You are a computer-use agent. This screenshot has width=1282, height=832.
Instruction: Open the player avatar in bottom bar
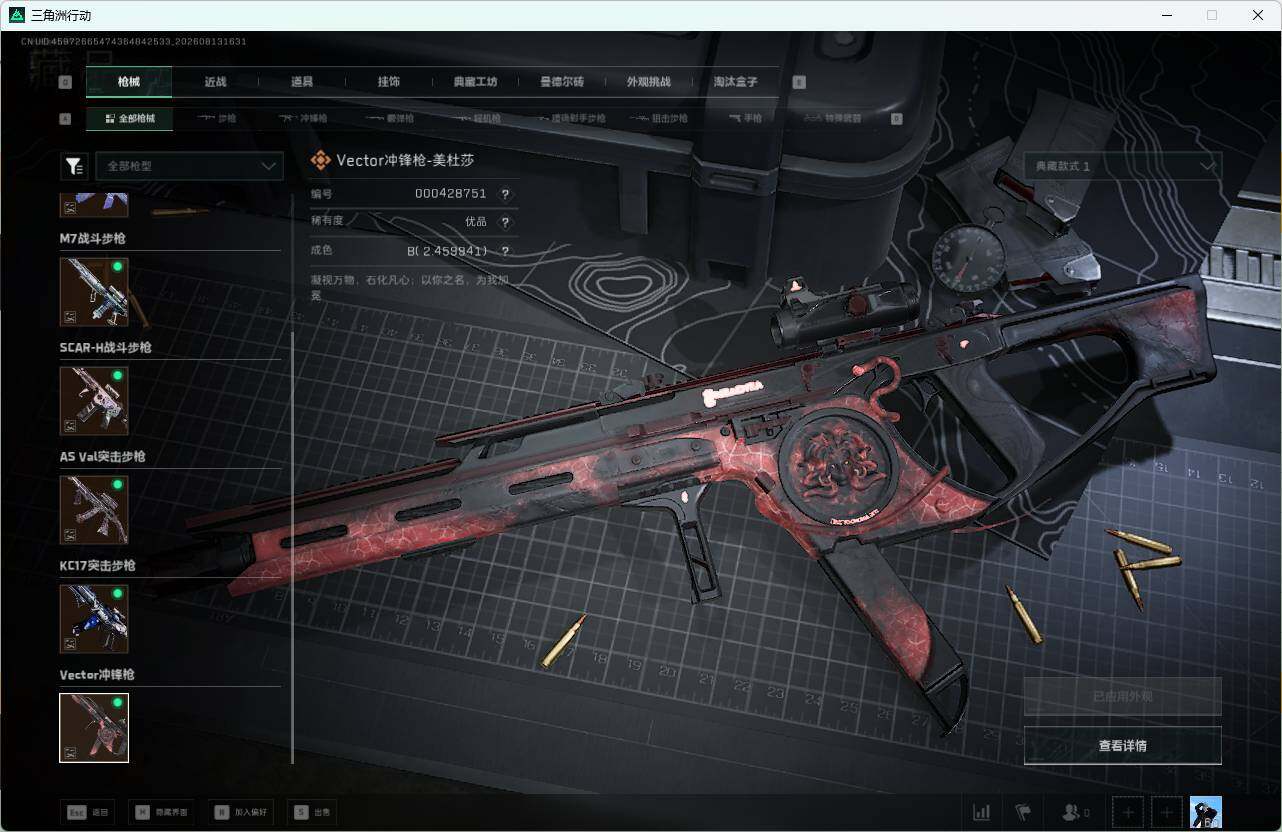click(1205, 812)
